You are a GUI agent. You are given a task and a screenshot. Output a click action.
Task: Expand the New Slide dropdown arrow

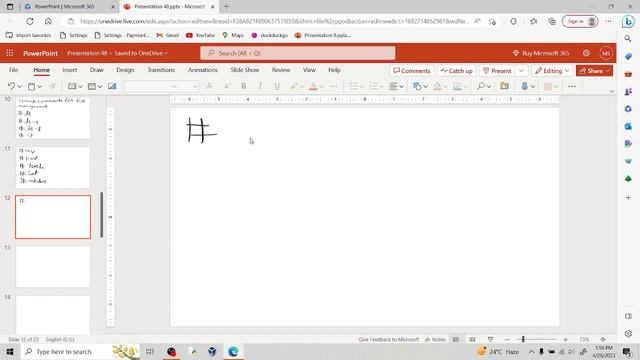click(x=80, y=87)
